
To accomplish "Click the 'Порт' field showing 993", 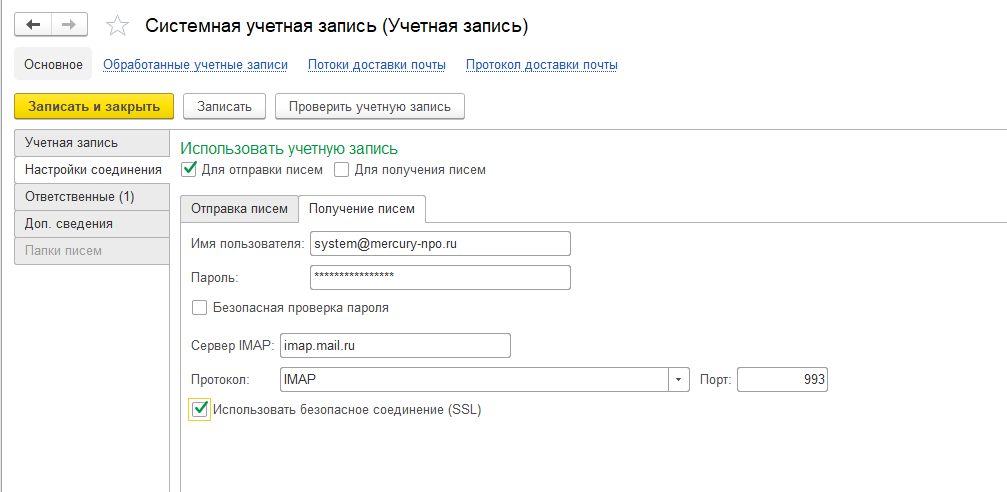I will click(x=782, y=380).
